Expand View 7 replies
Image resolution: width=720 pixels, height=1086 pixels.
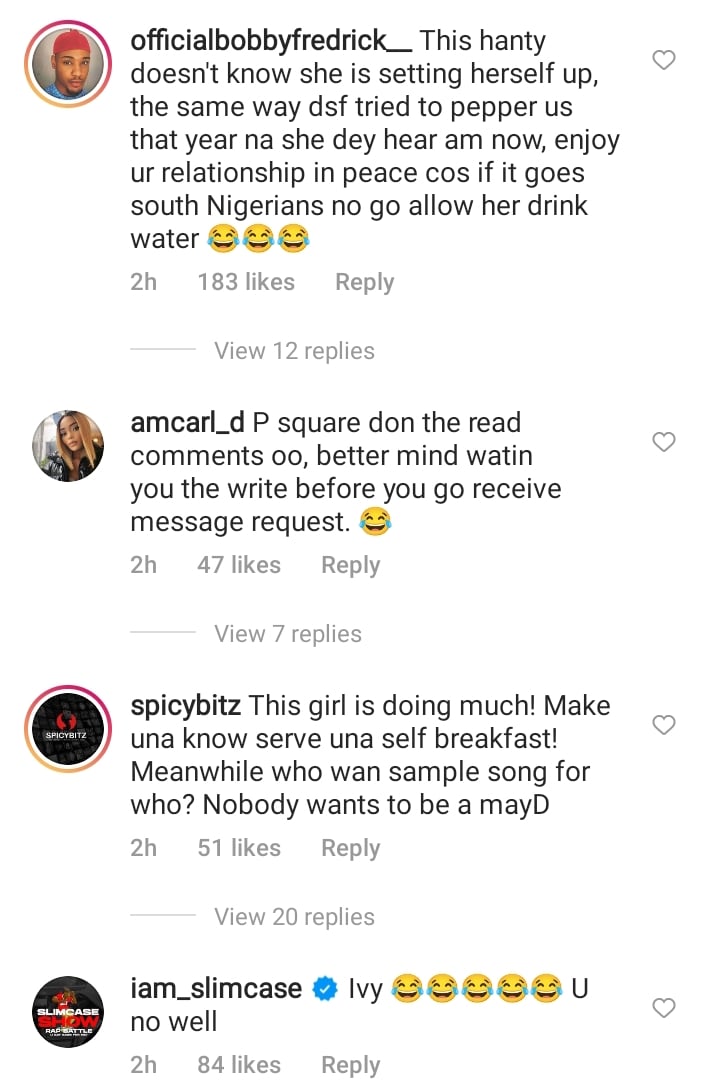[287, 634]
